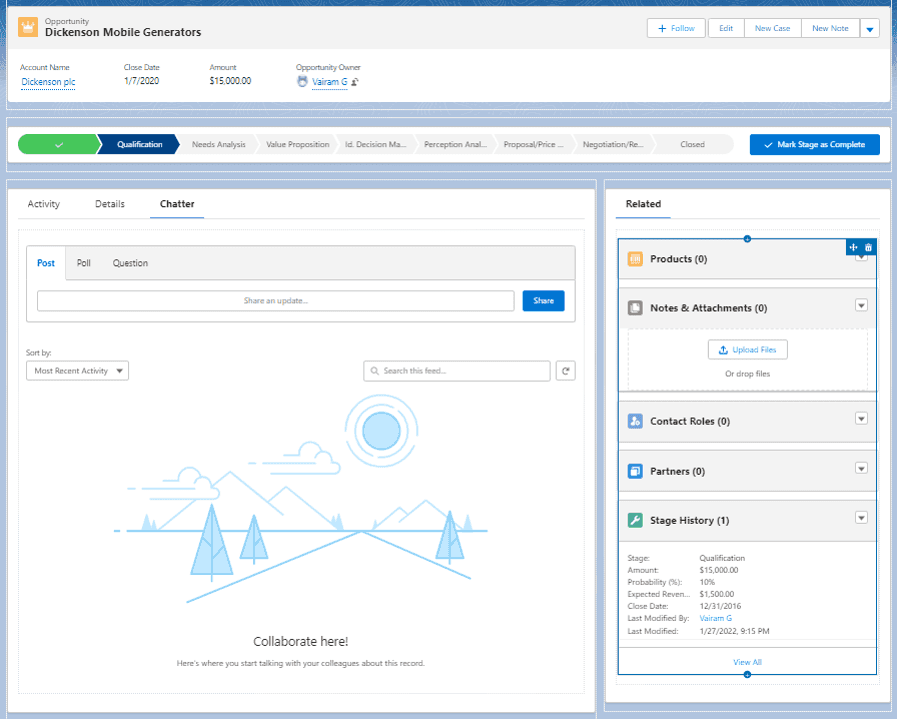This screenshot has height=719, width=897.
Task: Click the Opportunity crown icon in header
Action: 27,27
